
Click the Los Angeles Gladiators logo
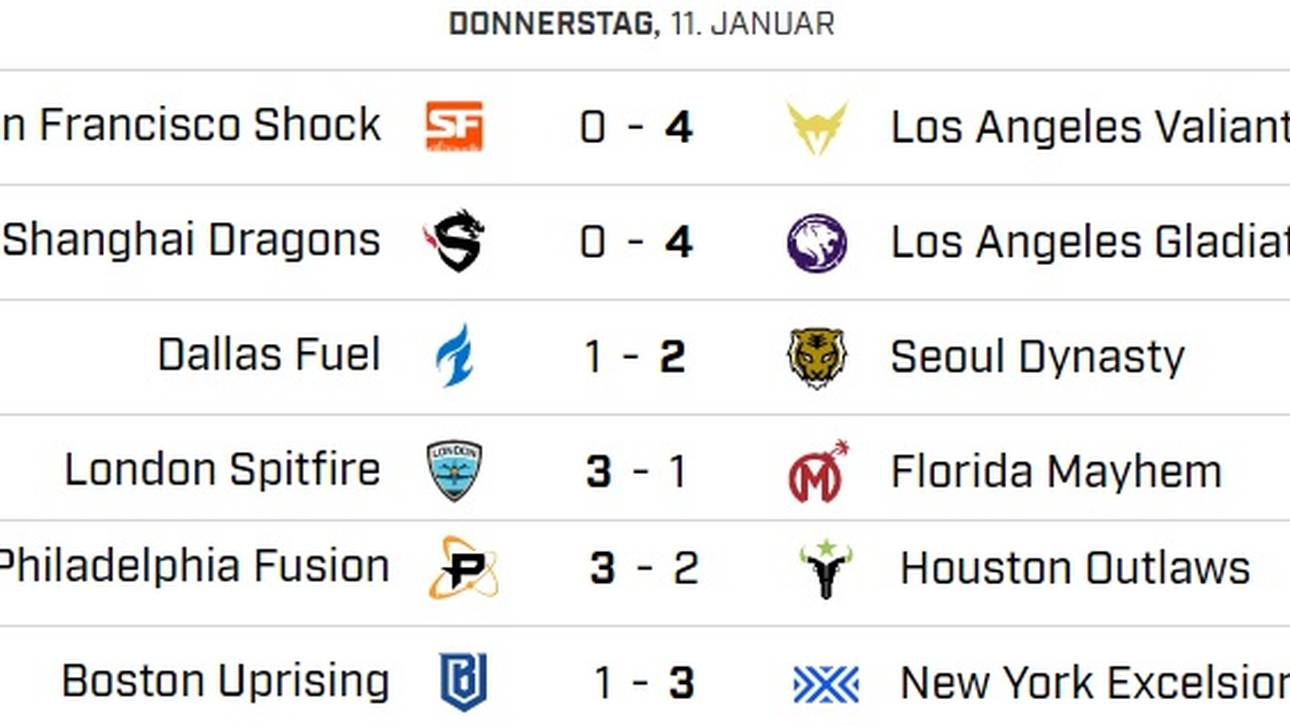(817, 242)
